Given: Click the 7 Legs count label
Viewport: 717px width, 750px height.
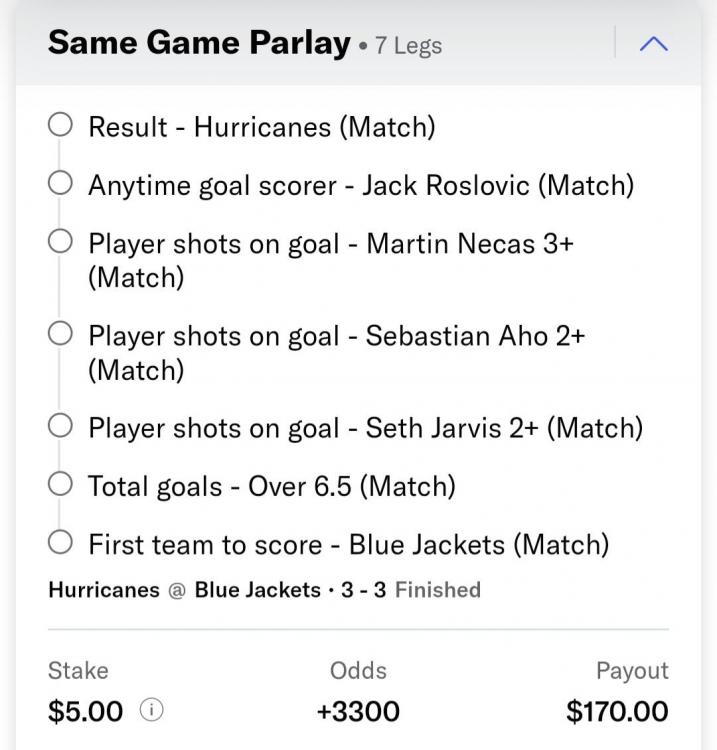Looking at the screenshot, I should click(x=408, y=46).
